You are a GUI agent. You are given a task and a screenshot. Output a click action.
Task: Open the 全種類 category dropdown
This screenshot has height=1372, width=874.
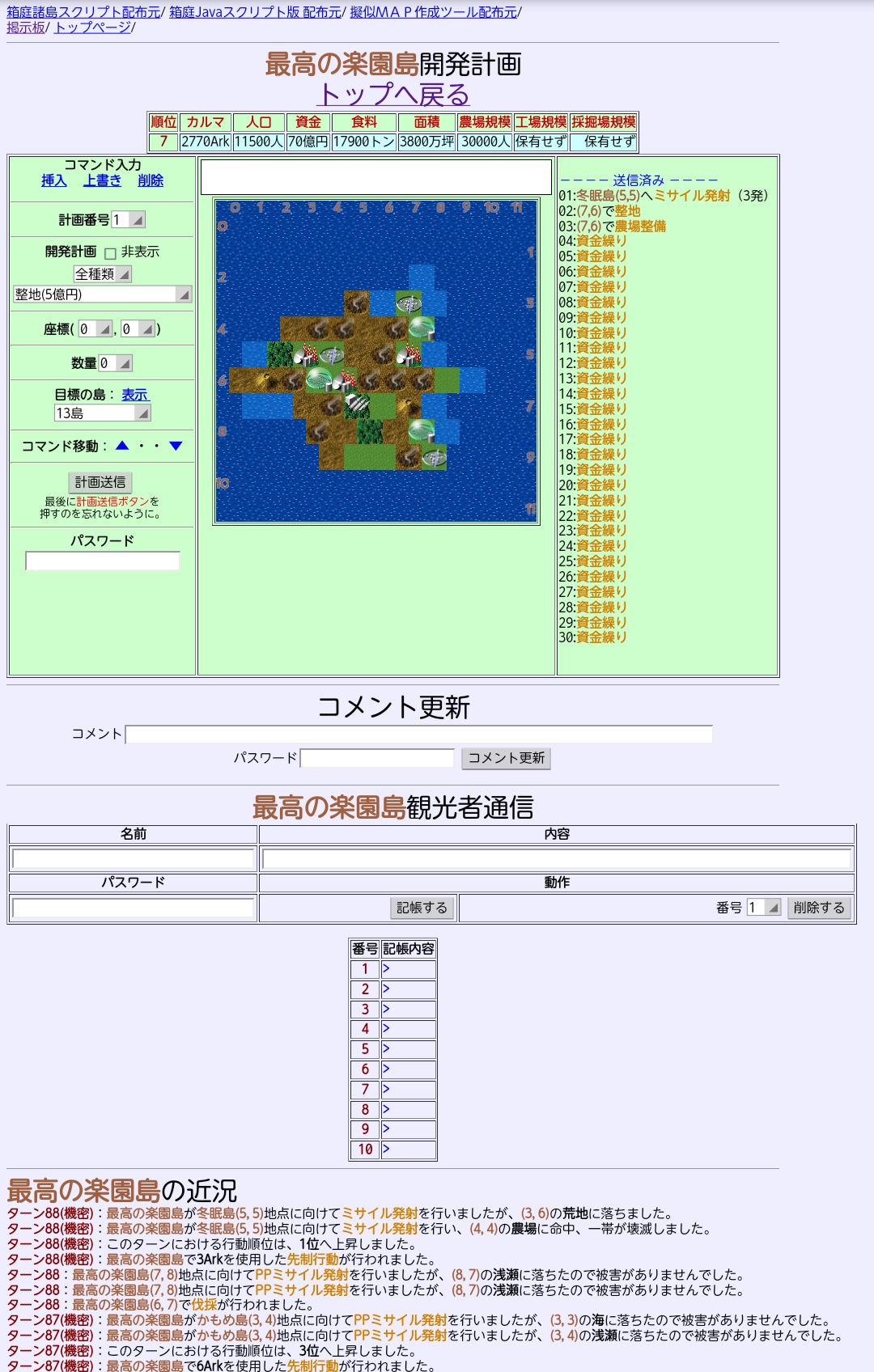click(102, 274)
